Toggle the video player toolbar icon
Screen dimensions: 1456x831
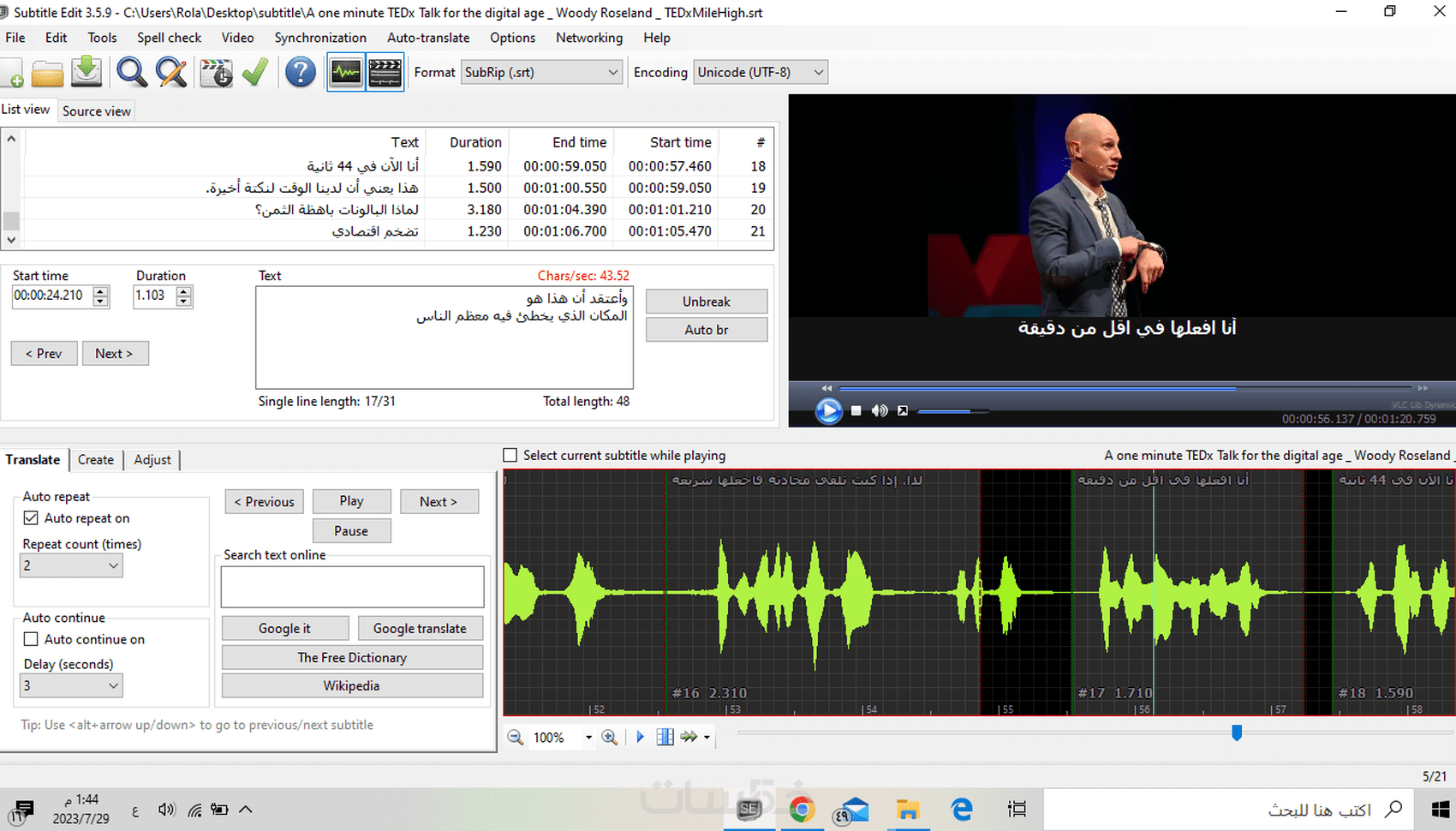click(x=385, y=73)
